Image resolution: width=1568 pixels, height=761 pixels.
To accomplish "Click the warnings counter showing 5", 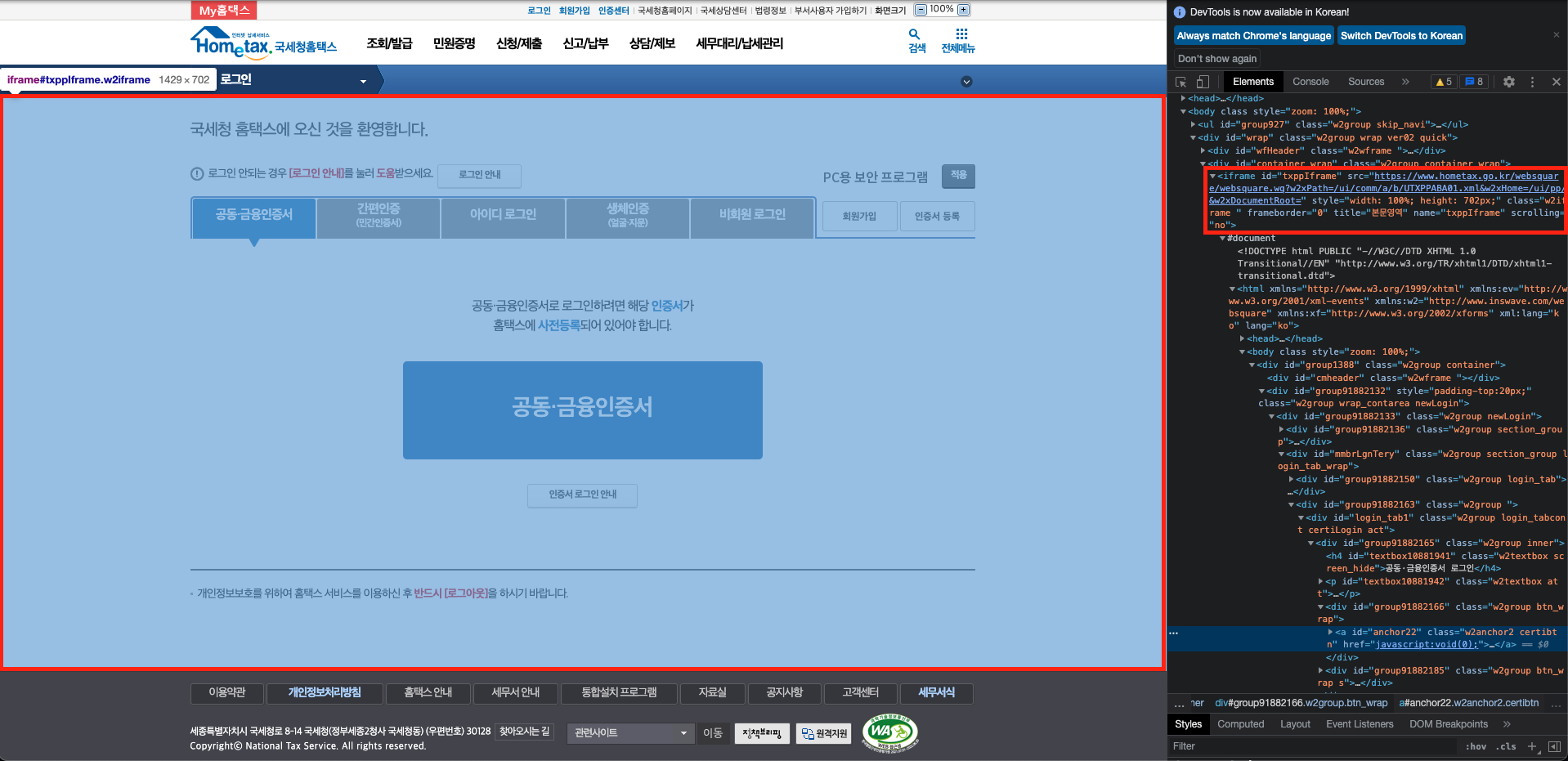I will tap(1444, 82).
